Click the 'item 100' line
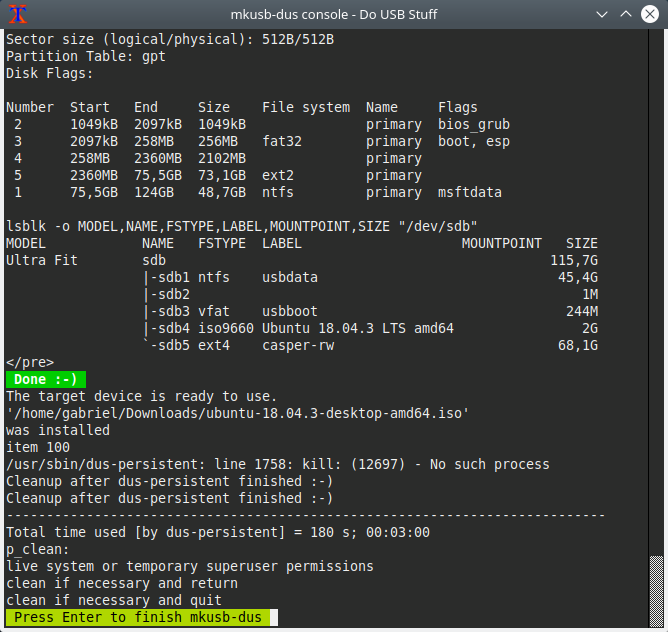668x632 pixels. [x=38, y=447]
